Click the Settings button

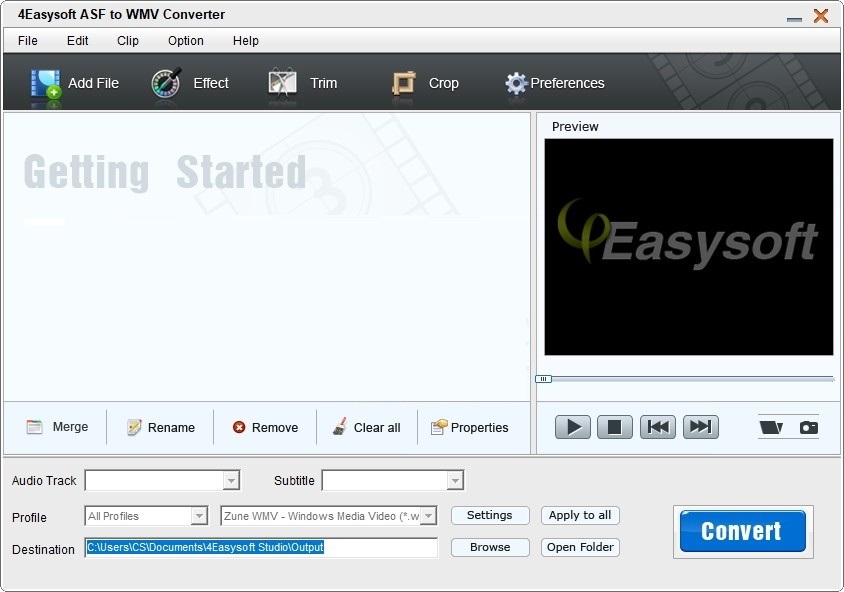490,516
